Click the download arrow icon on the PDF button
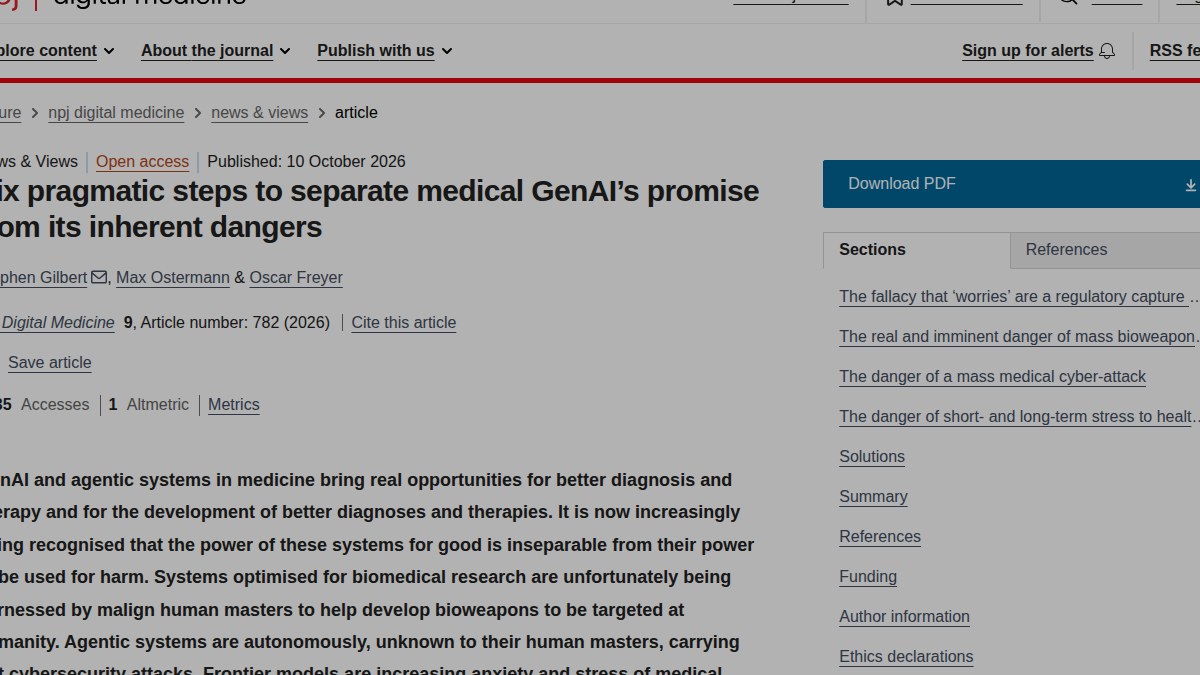This screenshot has height=675, width=1200. 1191,185
